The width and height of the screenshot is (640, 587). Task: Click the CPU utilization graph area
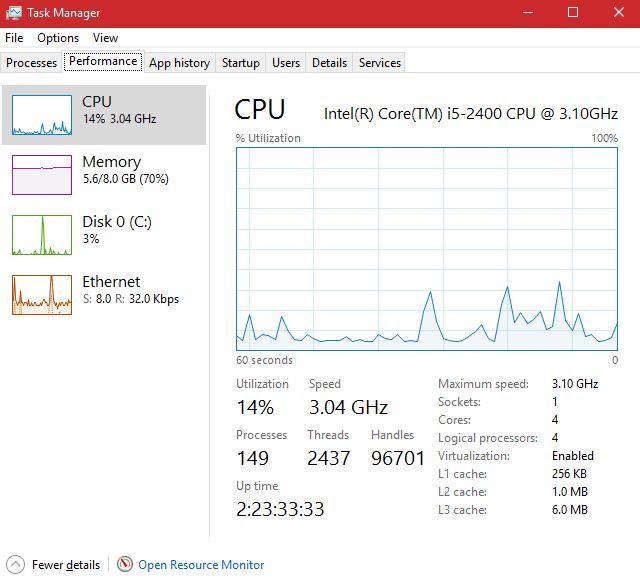click(x=427, y=248)
